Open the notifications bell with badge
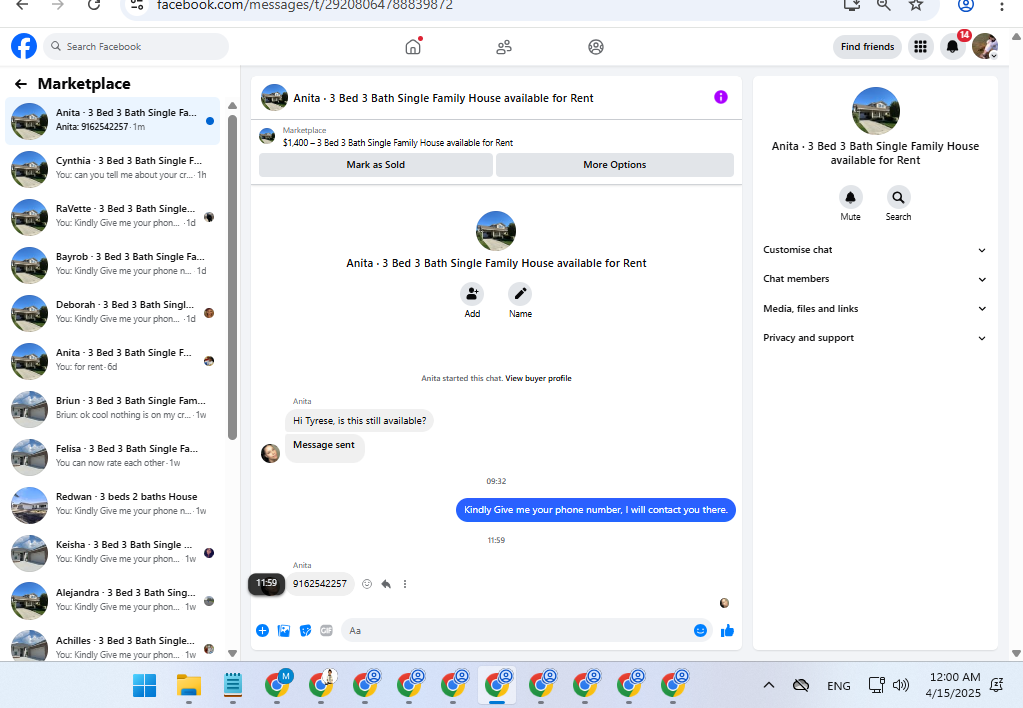This screenshot has height=708, width=1023. [x=953, y=46]
